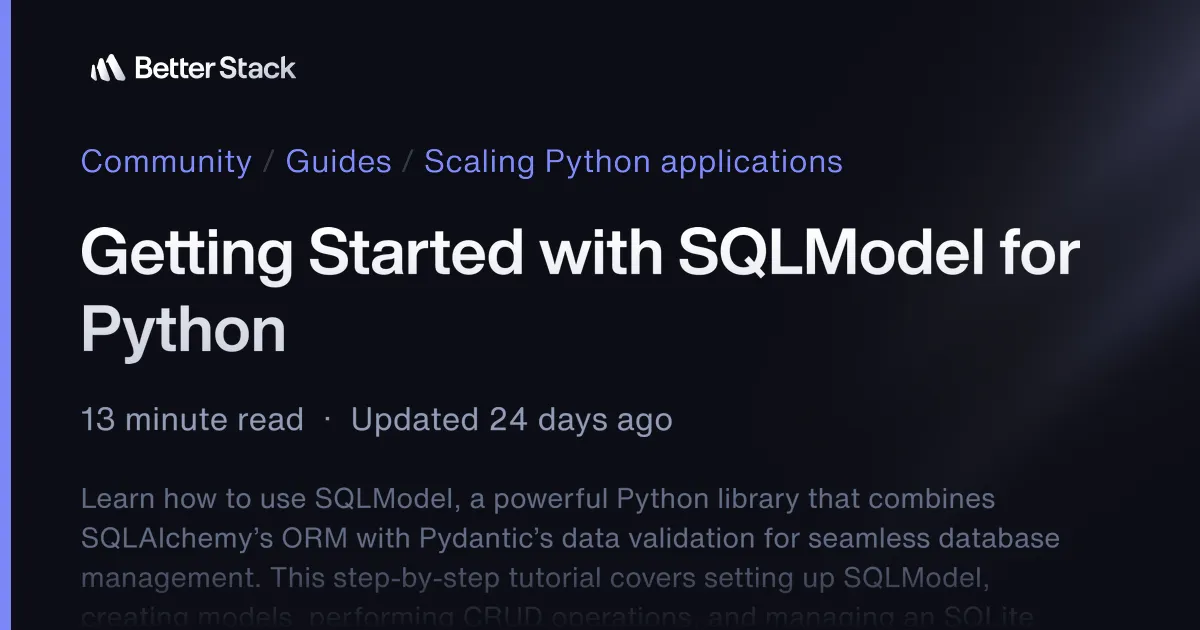The height and width of the screenshot is (630, 1200).
Task: Open the Community breadcrumb link
Action: pyautogui.click(x=166, y=161)
